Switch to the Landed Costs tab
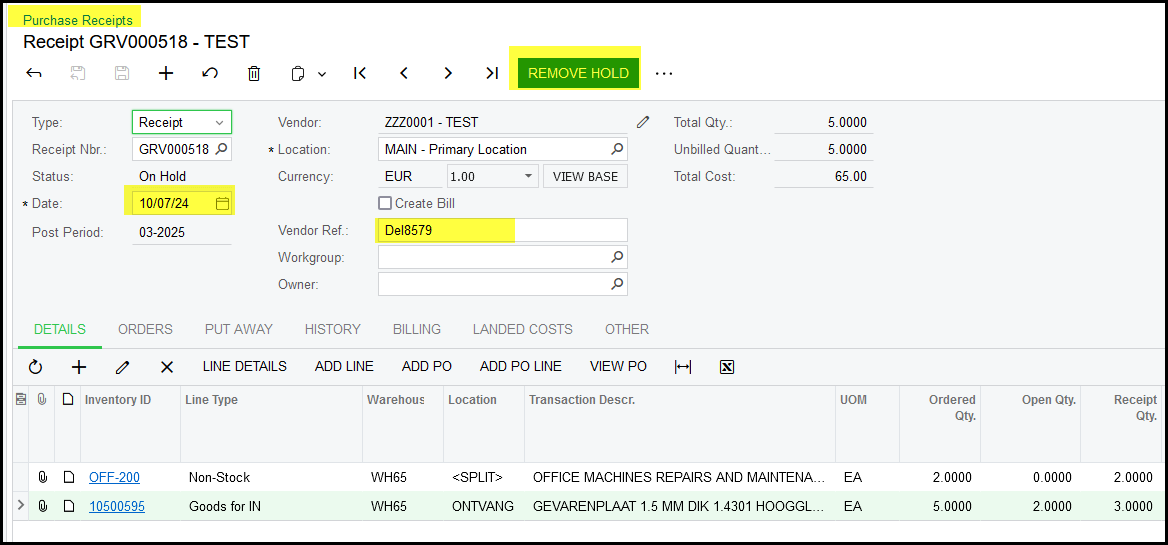The width and height of the screenshot is (1168, 545). (522, 329)
